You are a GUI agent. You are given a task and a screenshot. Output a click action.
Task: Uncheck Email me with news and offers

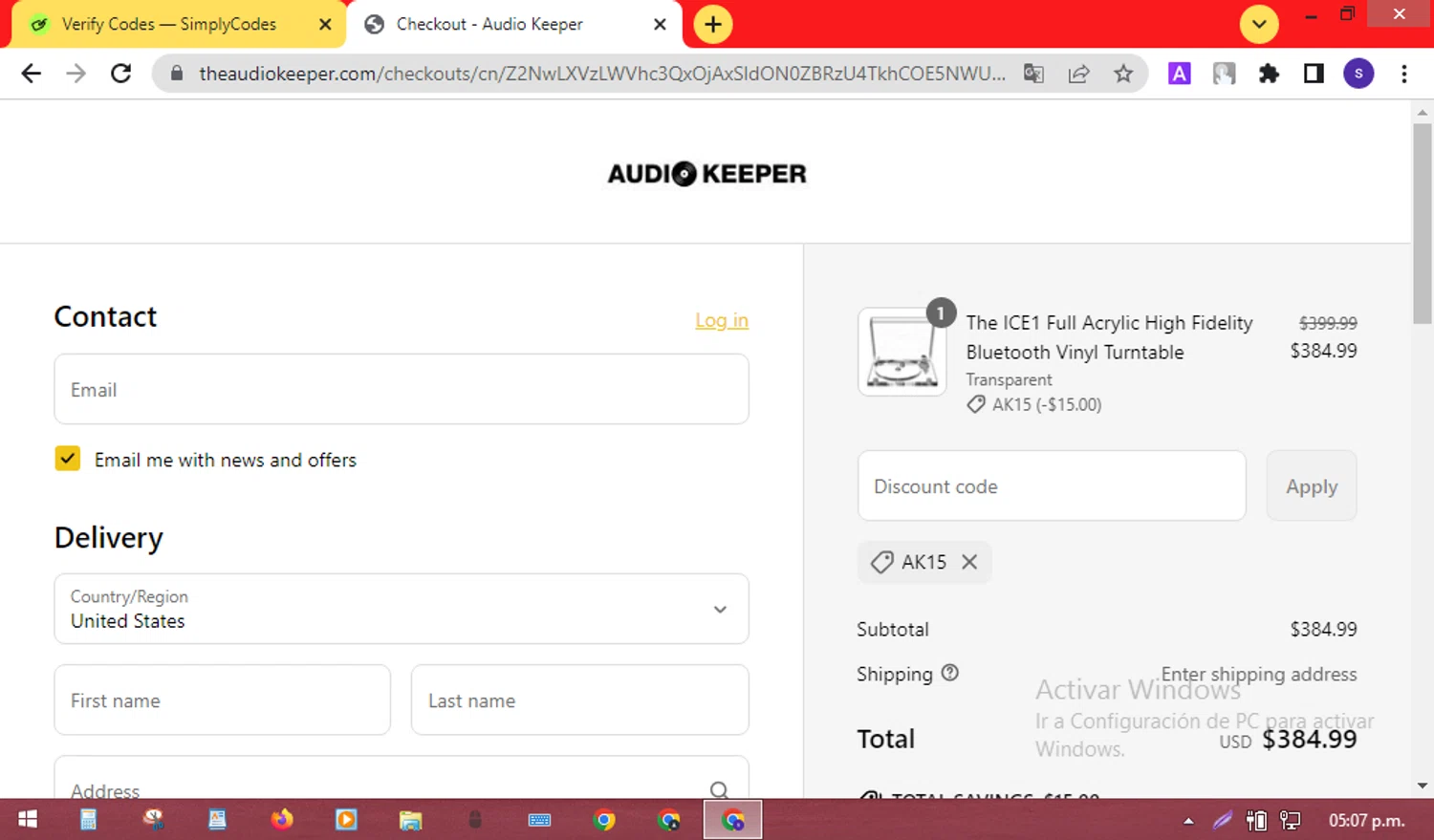point(68,459)
